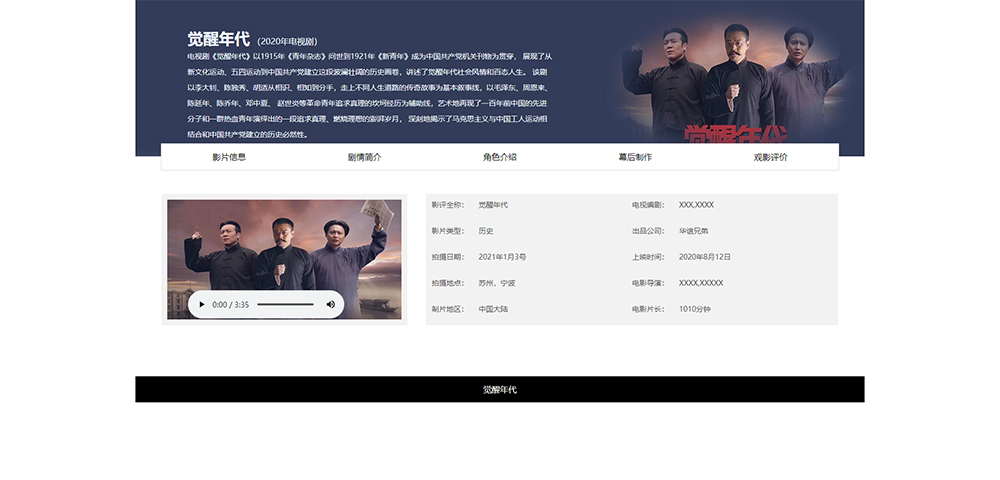Click the 拍摄日期 label
Viewport: 1000px width, 480px height.
(448, 258)
